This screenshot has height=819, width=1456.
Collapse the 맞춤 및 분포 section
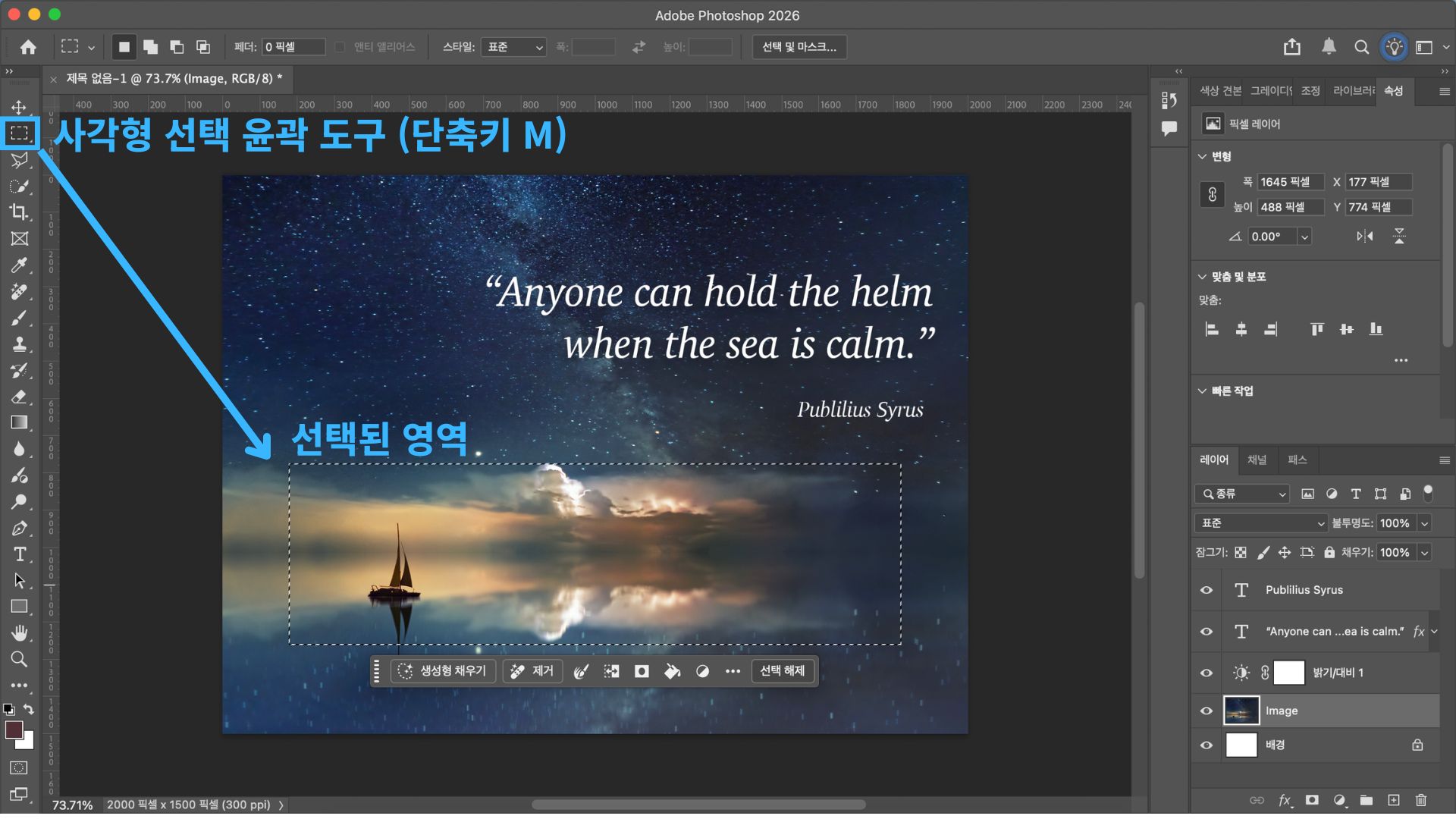[x=1202, y=277]
